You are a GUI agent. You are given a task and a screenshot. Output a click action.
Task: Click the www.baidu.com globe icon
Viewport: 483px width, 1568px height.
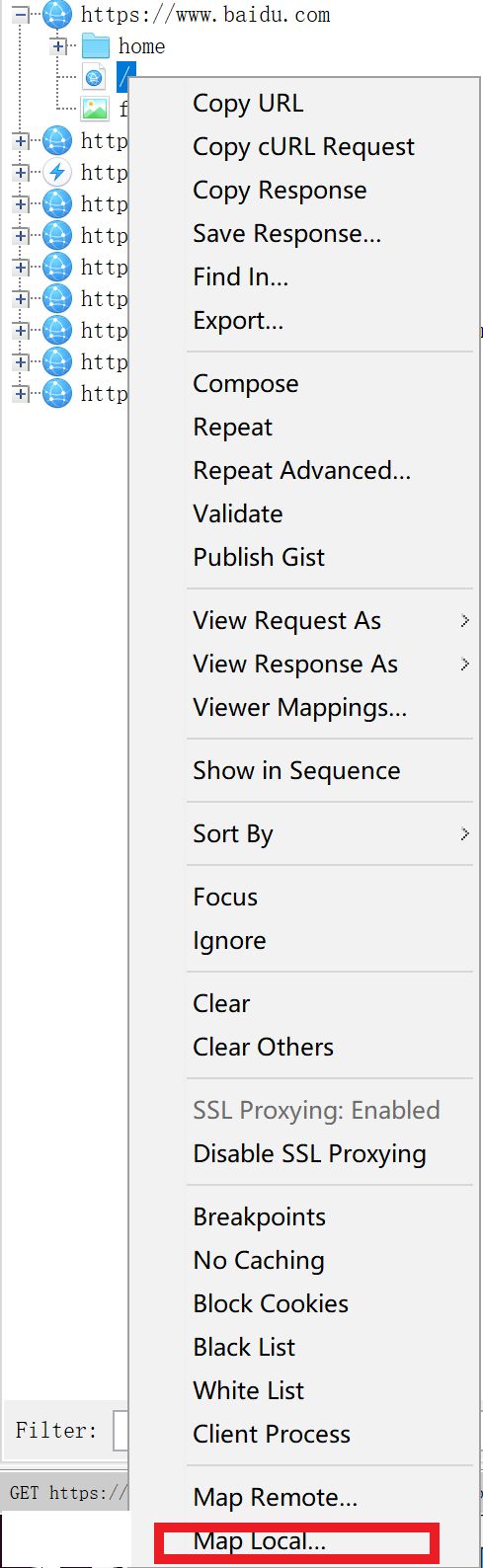[x=57, y=14]
